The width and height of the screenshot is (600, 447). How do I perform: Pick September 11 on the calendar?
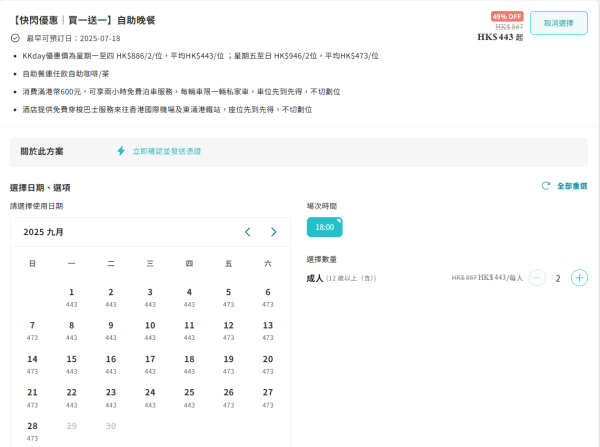[x=189, y=331]
